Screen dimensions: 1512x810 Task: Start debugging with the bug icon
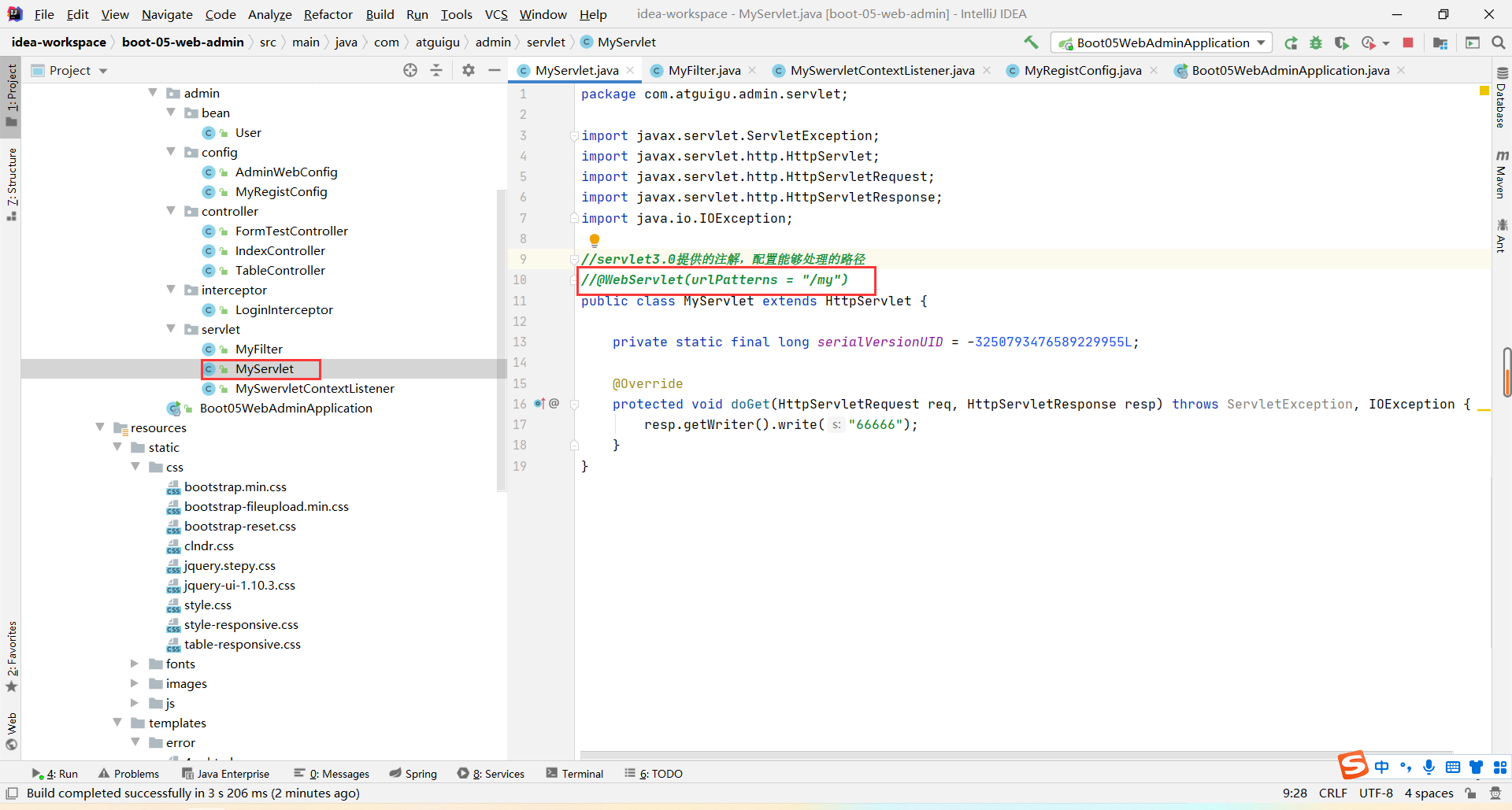pyautogui.click(x=1316, y=43)
